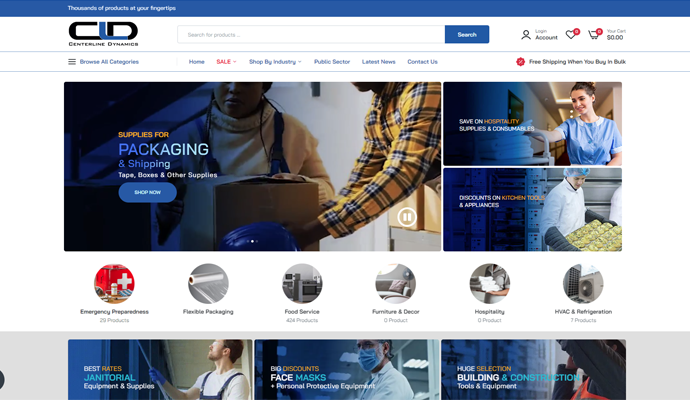Expand the Browse All Categories menu
Screen dimensions: 690x400
pos(103,62)
